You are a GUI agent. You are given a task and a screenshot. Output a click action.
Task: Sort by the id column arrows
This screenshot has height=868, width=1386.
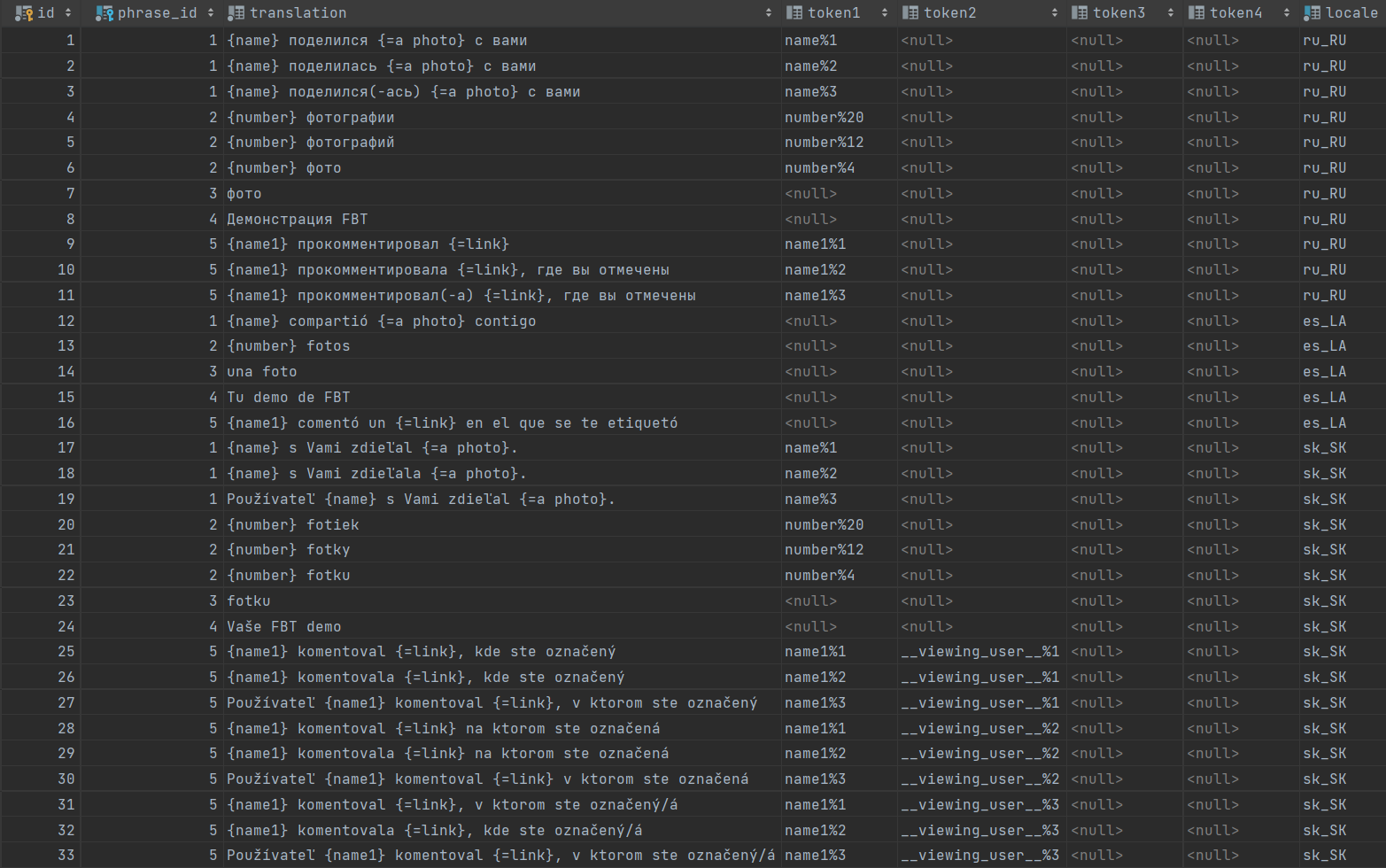point(68,13)
